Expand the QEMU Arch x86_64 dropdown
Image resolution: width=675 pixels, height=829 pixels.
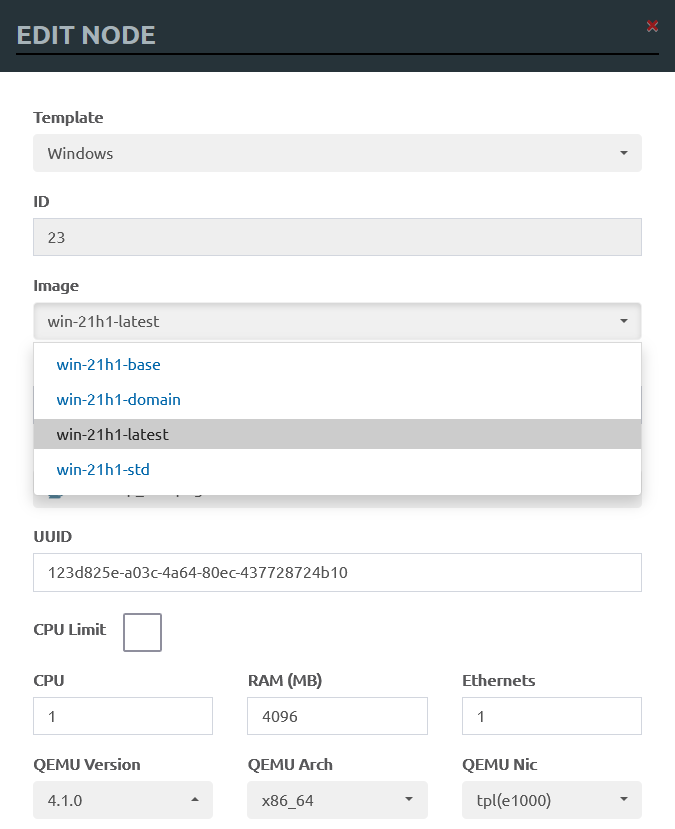point(337,800)
